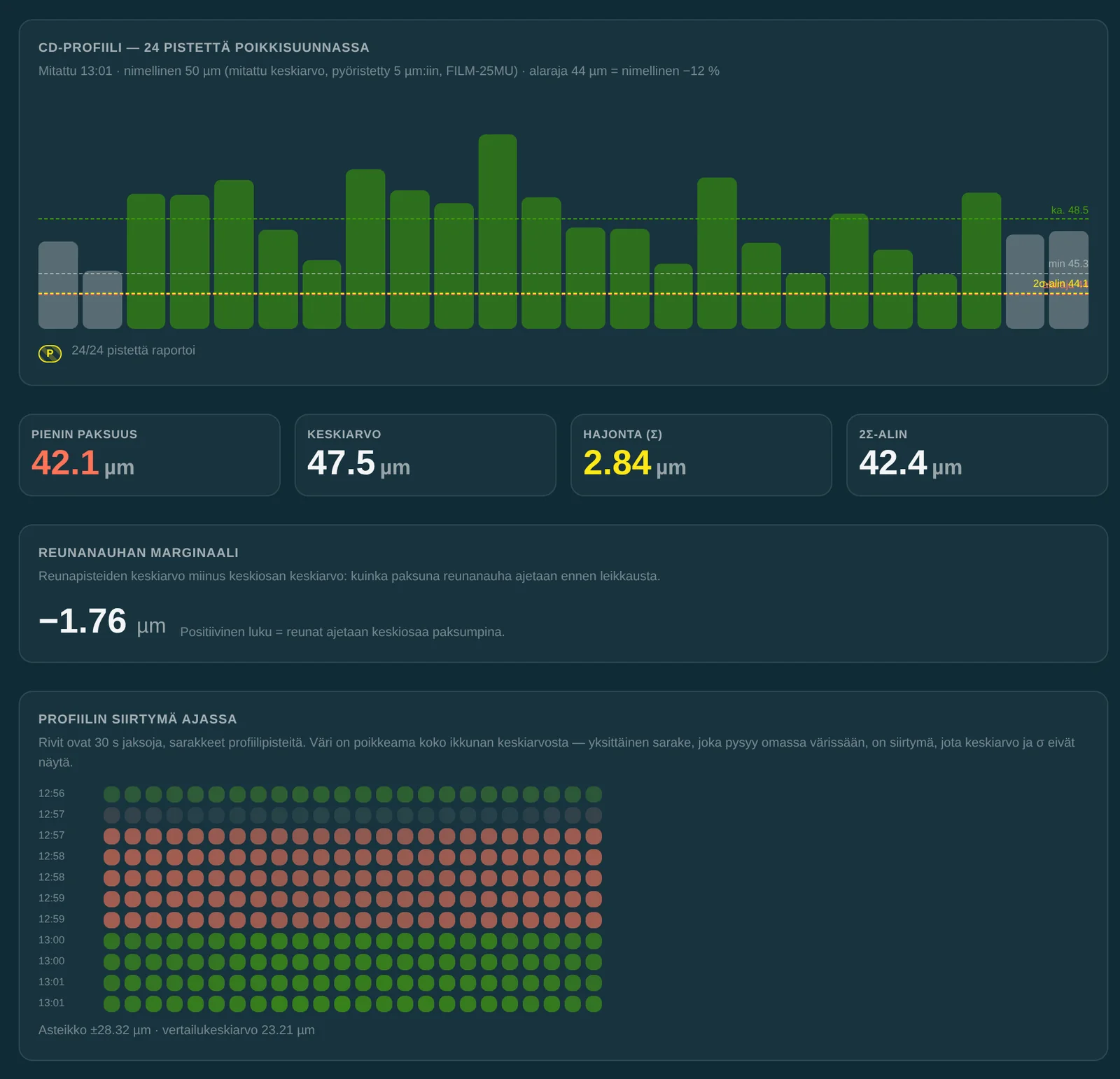Screen dimensions: 1120x1079
Task: Select the rightmost grey edge bar
Action: [x=1068, y=280]
